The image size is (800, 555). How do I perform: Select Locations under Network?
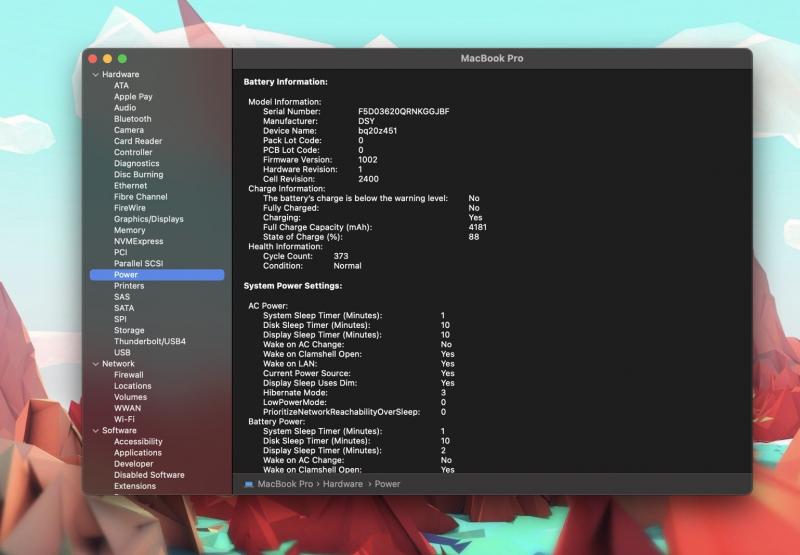(x=133, y=386)
